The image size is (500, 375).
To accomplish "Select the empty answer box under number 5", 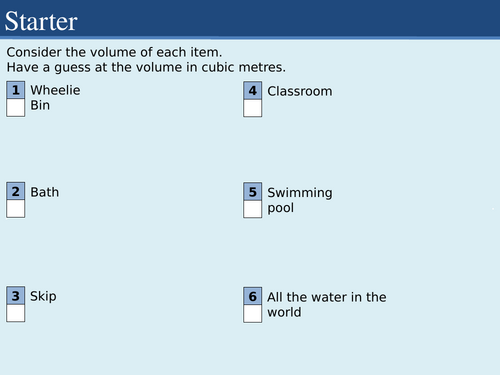I will click(x=253, y=209).
